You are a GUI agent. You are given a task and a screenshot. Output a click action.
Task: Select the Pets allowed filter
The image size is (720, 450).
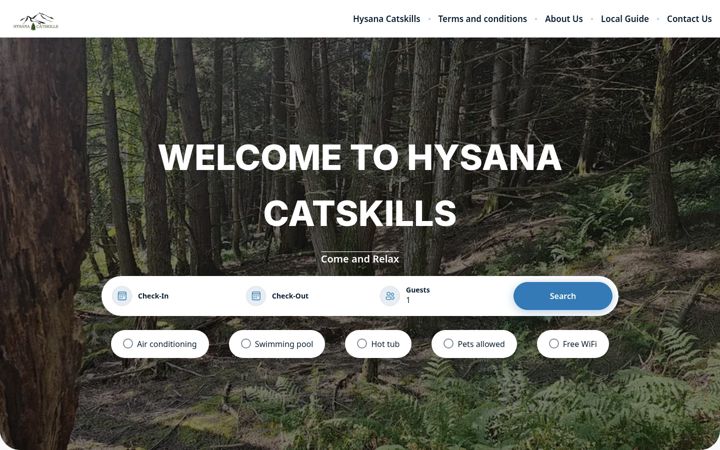[474, 344]
